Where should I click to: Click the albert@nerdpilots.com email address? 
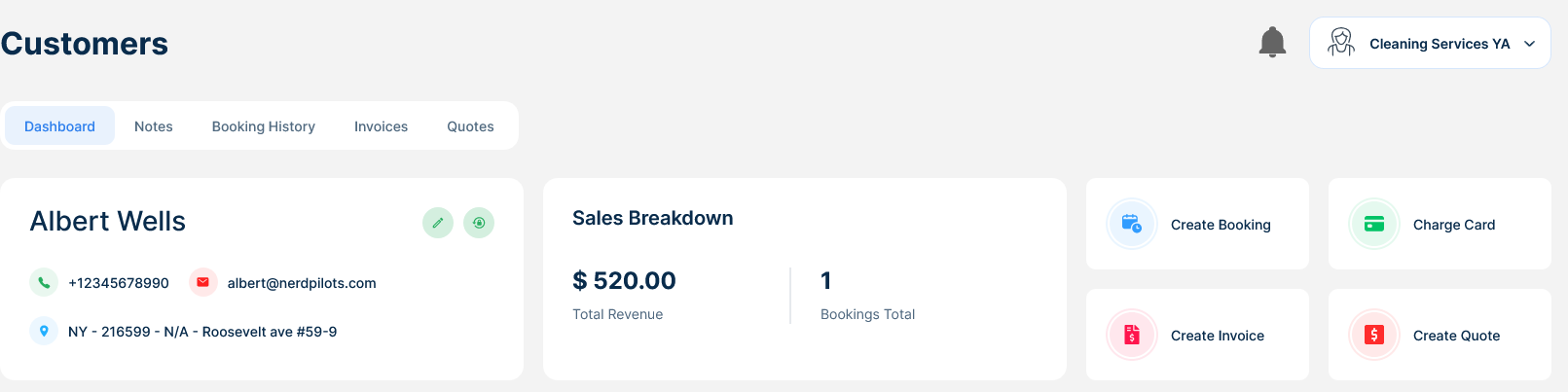pyautogui.click(x=302, y=283)
